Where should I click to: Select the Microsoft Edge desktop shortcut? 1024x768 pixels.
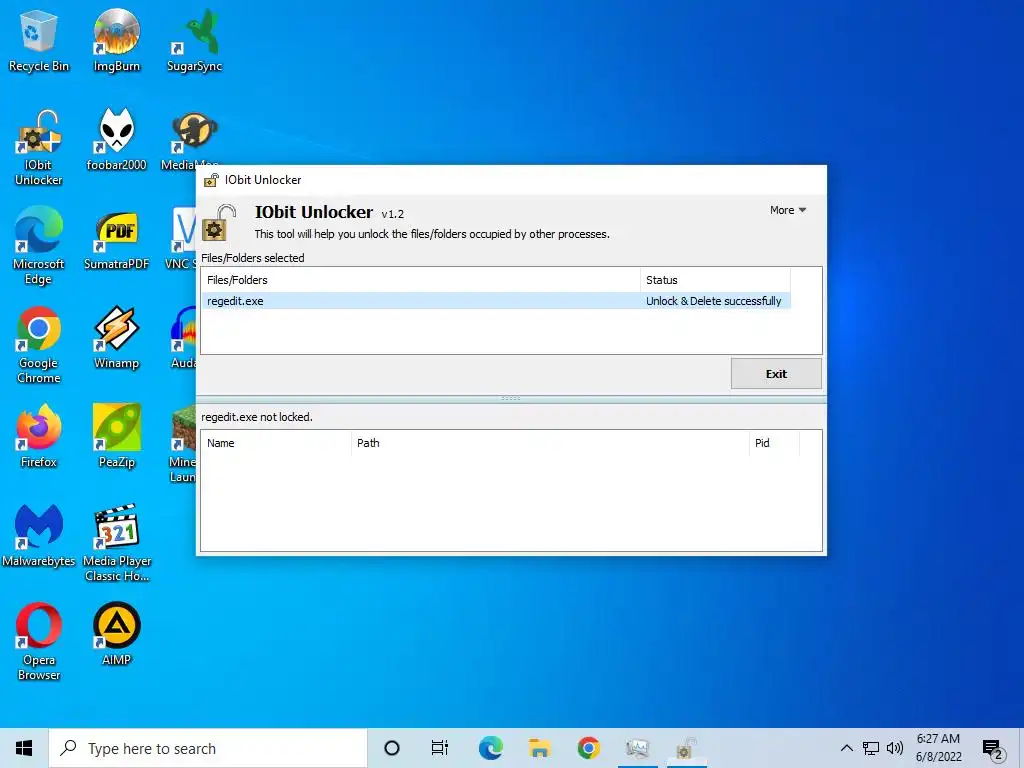pyautogui.click(x=39, y=246)
